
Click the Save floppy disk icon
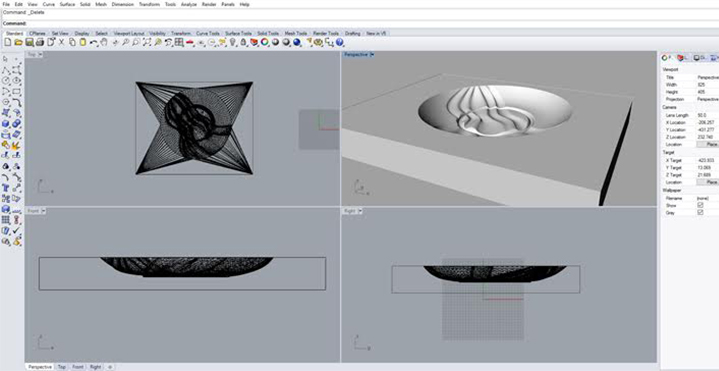(29, 42)
